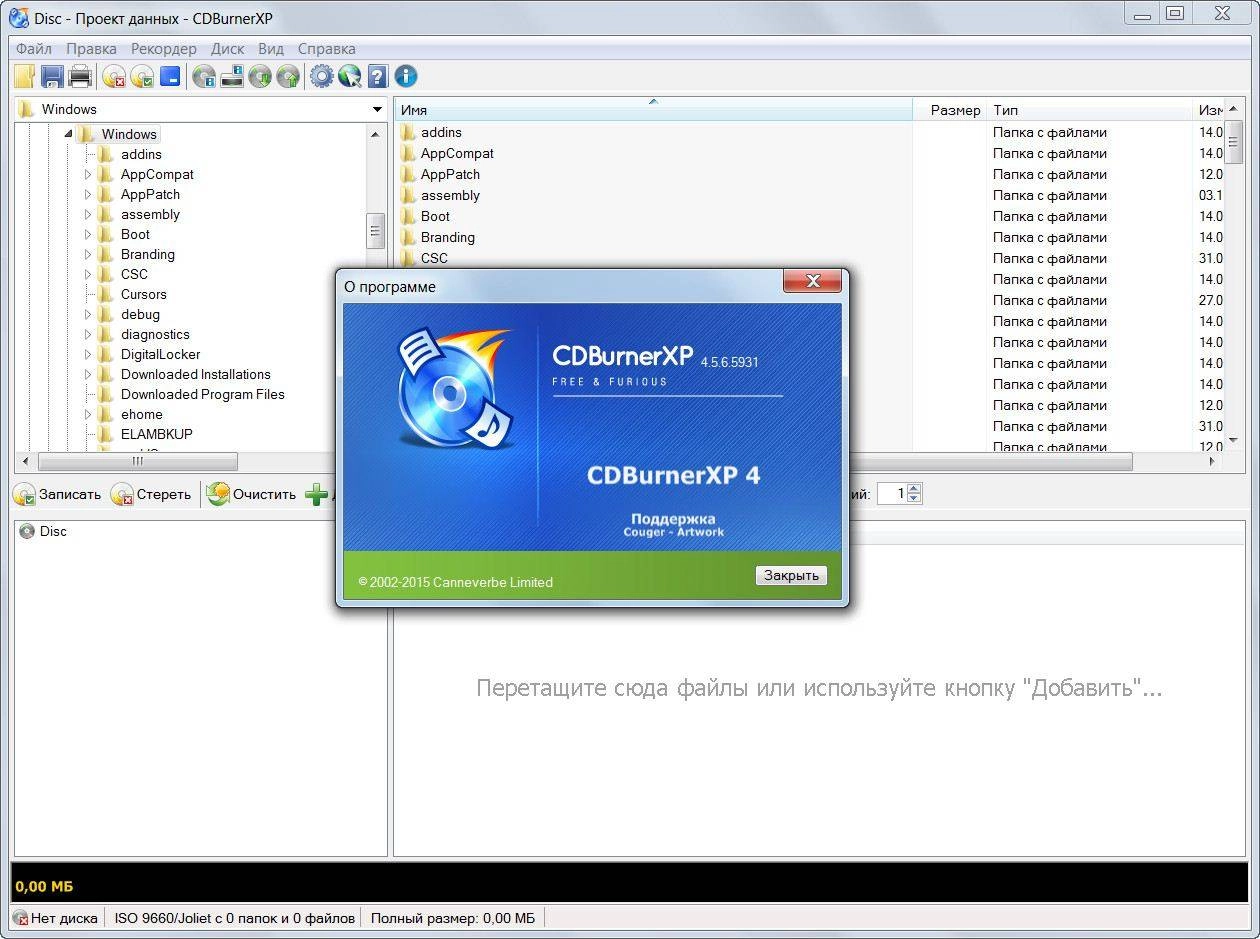1260x939 pixels.
Task: Click the printer icon in the toolbar
Action: click(80, 76)
